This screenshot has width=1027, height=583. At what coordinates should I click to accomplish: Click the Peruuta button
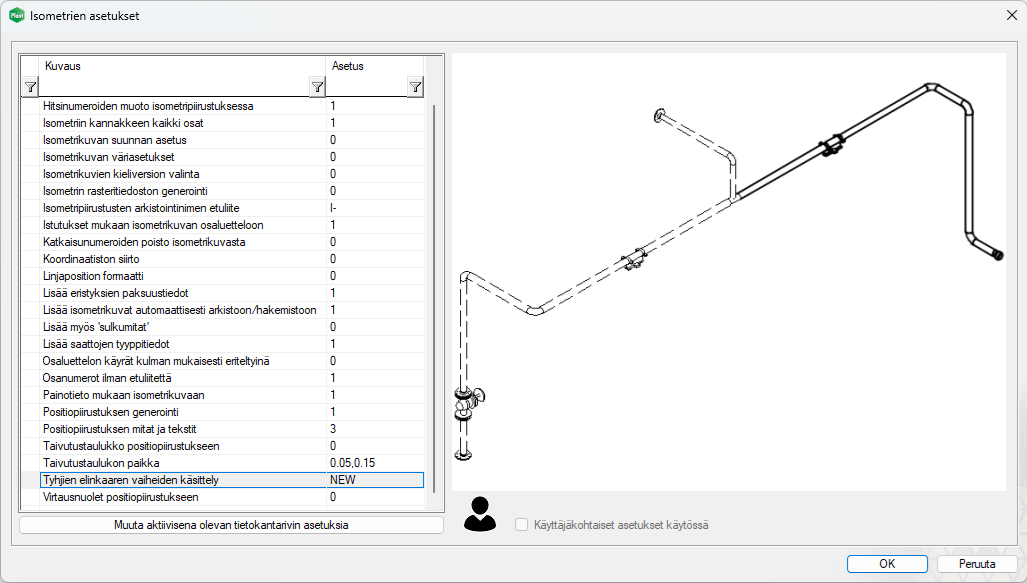977,563
